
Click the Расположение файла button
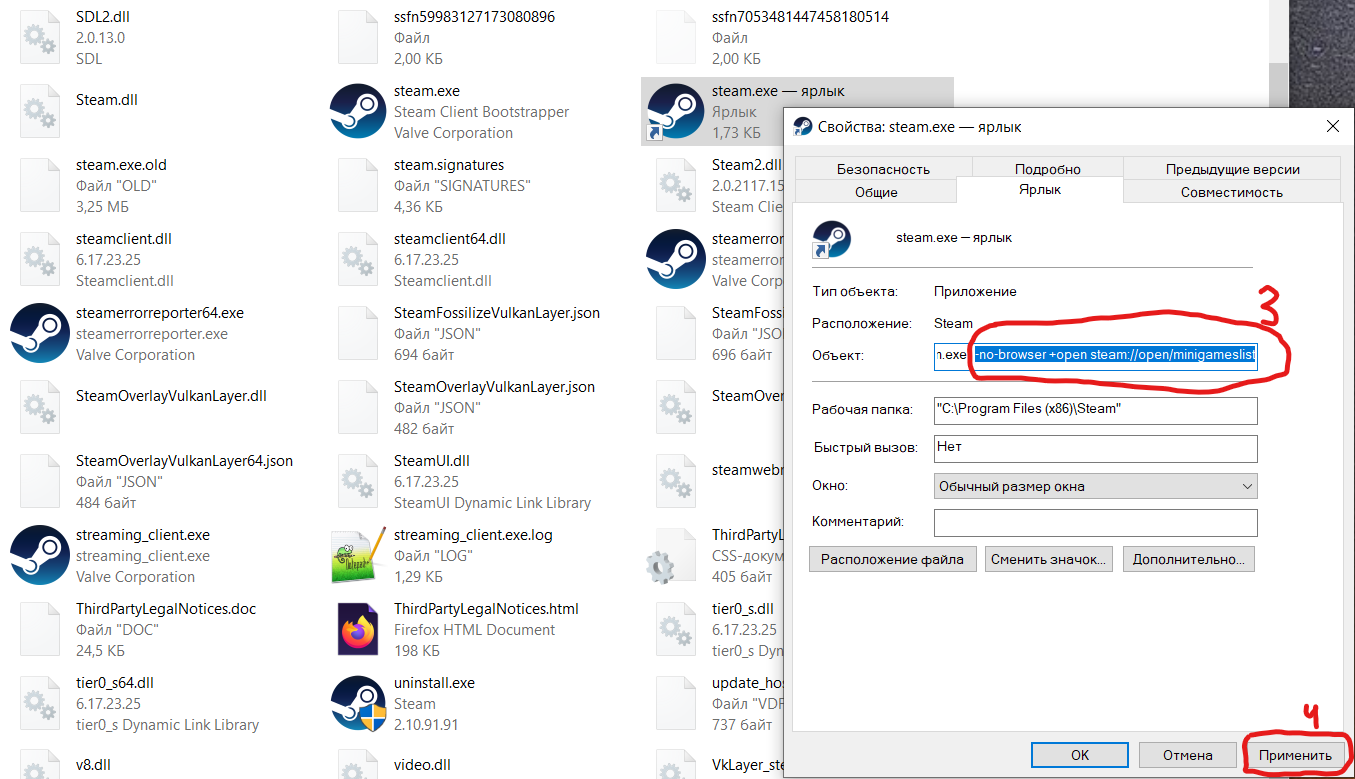(892, 559)
